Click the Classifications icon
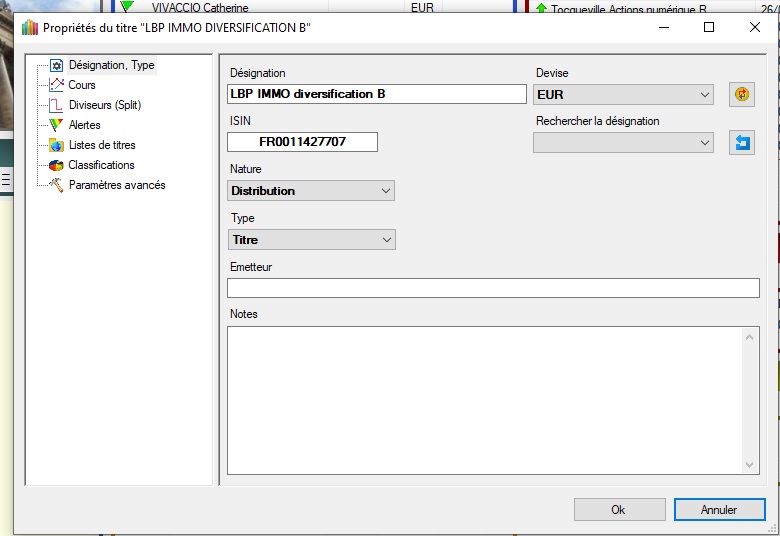 point(57,165)
